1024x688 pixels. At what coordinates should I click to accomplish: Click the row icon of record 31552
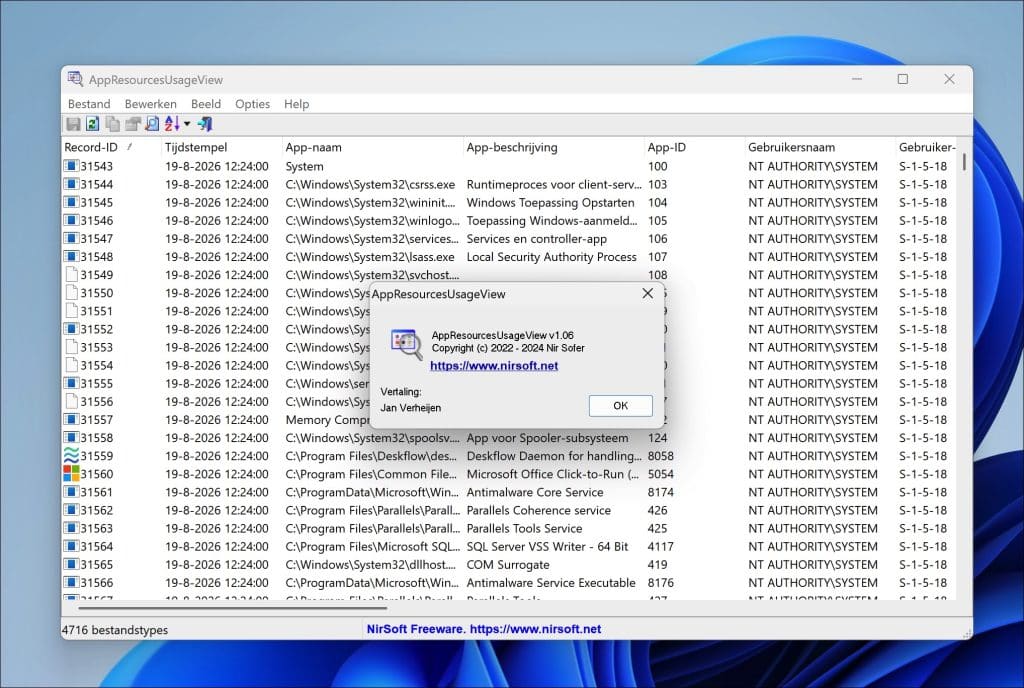tap(71, 329)
